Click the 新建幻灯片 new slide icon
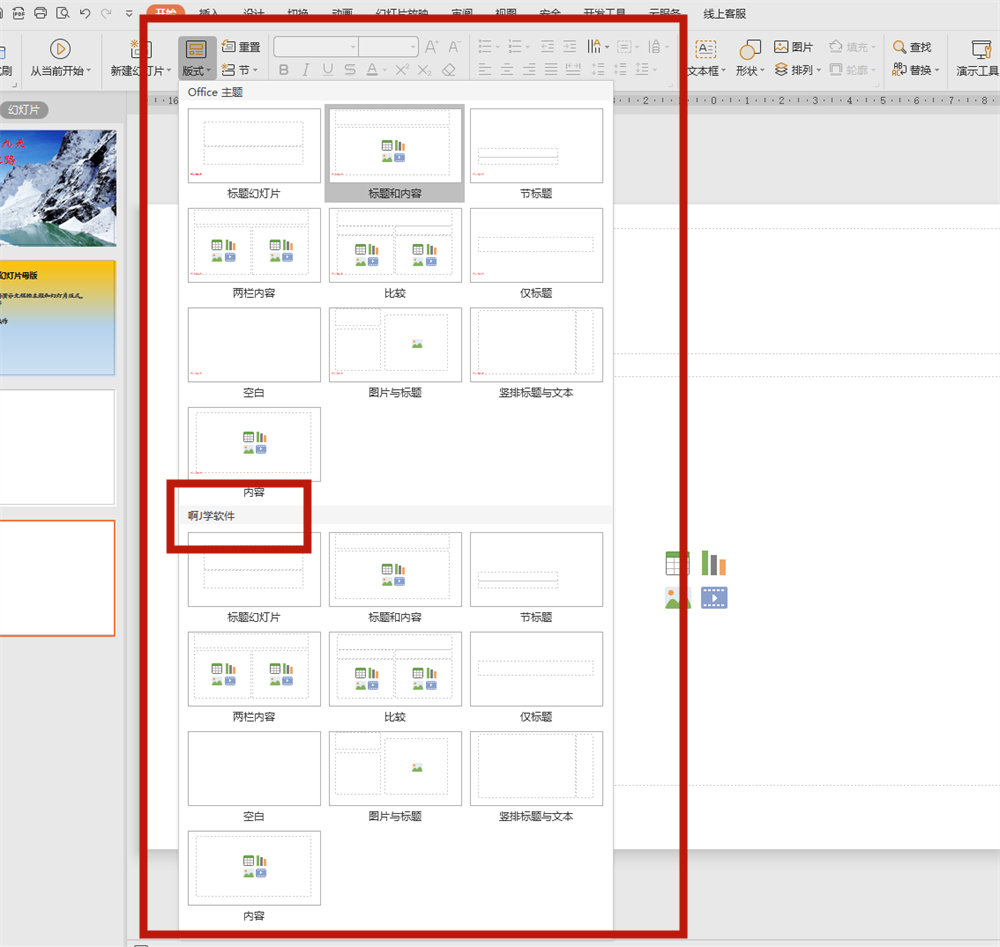 click(140, 49)
